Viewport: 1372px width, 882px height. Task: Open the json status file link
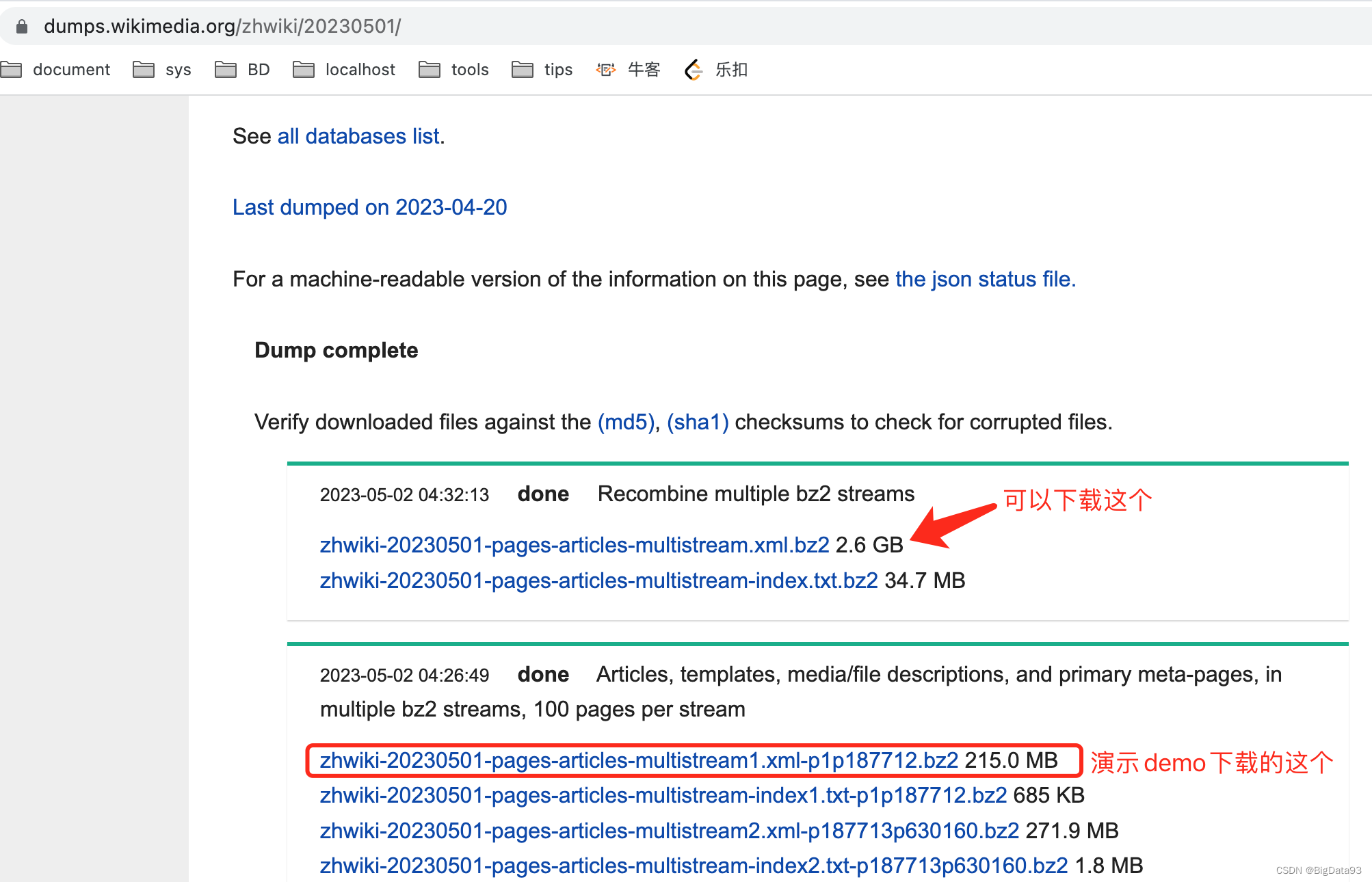(985, 279)
